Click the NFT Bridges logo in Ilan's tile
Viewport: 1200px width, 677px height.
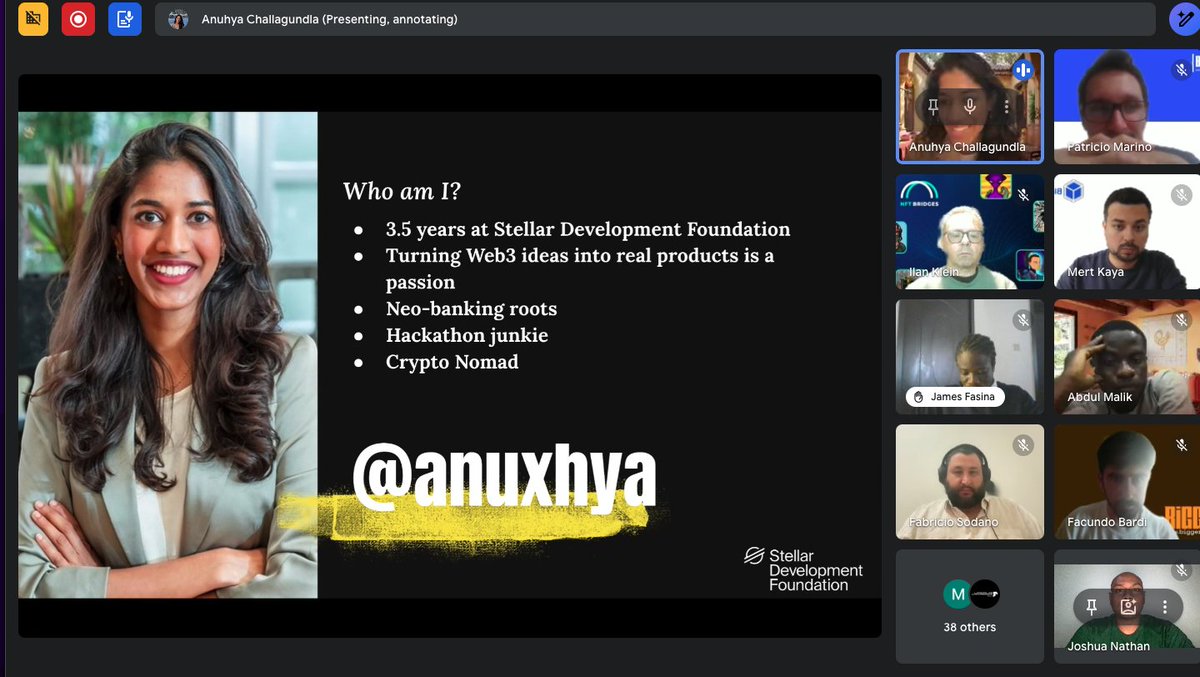point(920,193)
